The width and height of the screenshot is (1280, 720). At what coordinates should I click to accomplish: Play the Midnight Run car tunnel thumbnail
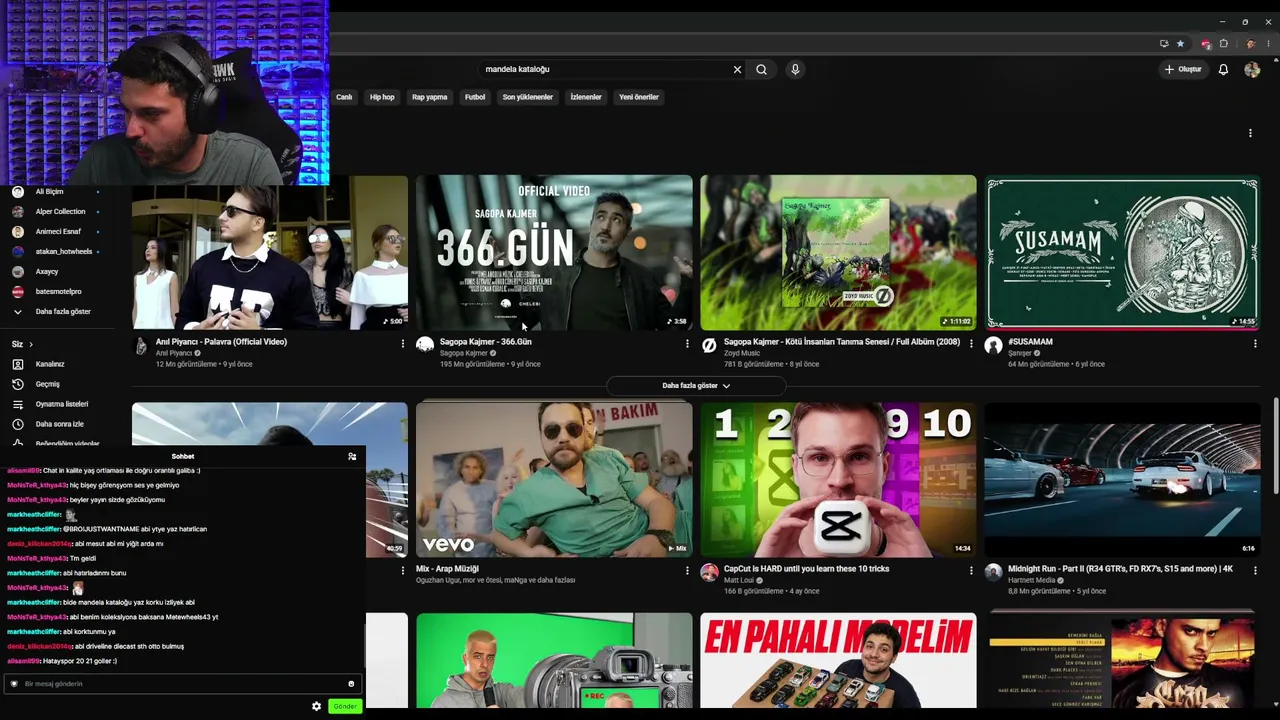(x=1122, y=480)
